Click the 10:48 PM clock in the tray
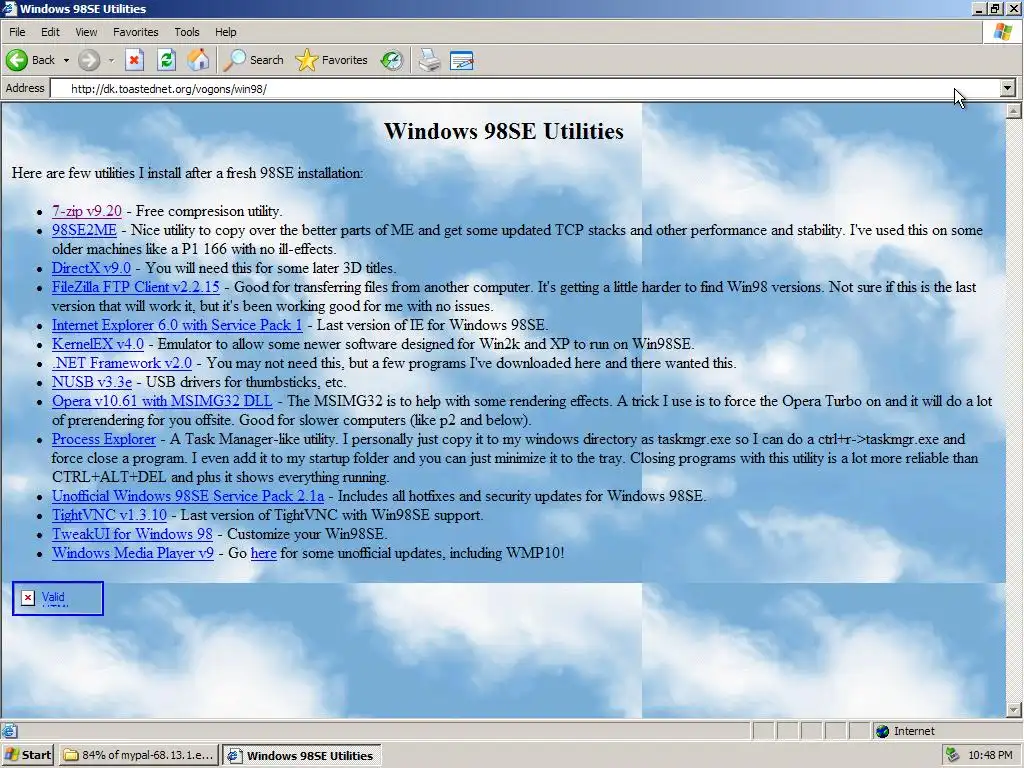 point(990,755)
